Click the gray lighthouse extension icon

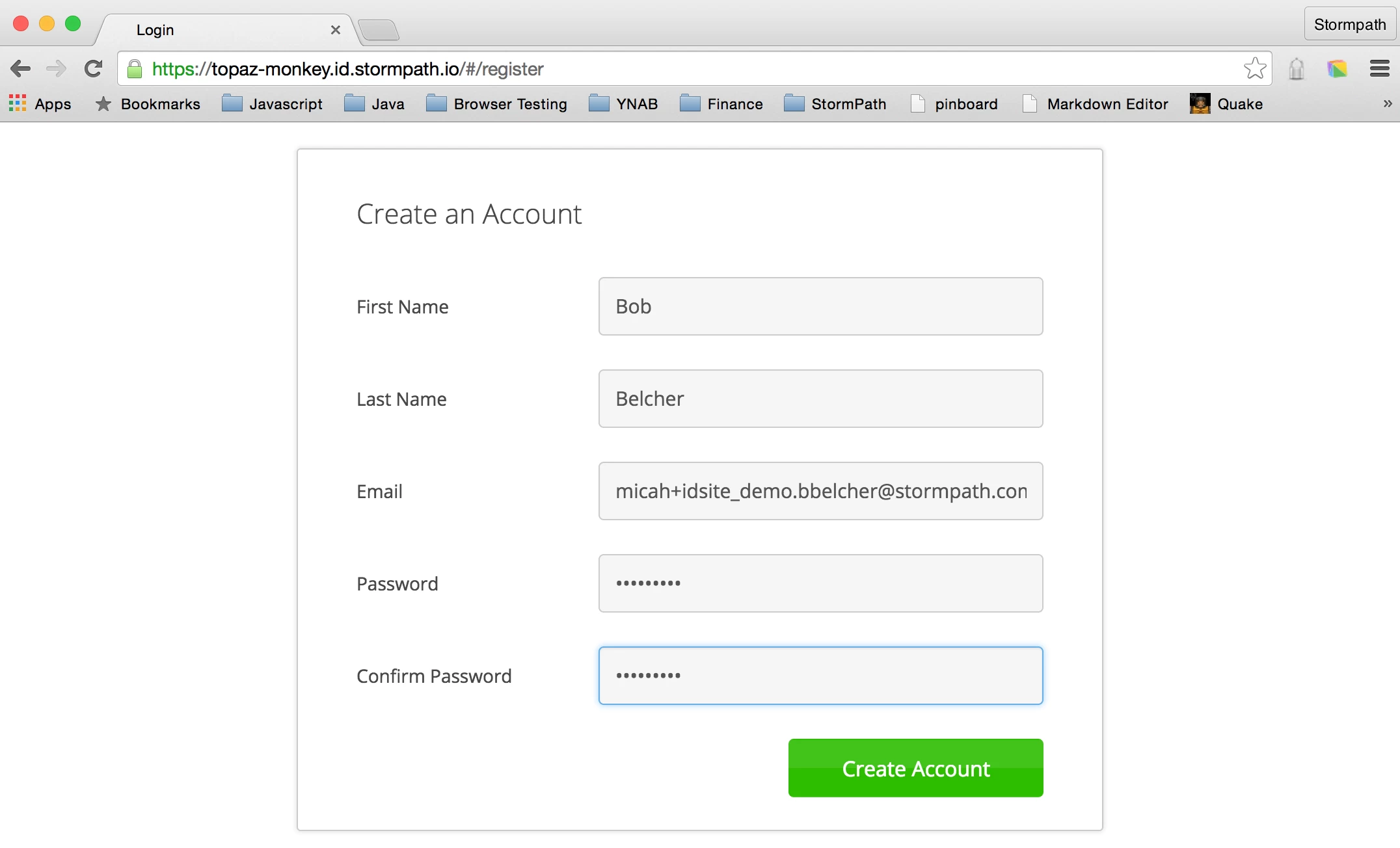(1297, 68)
